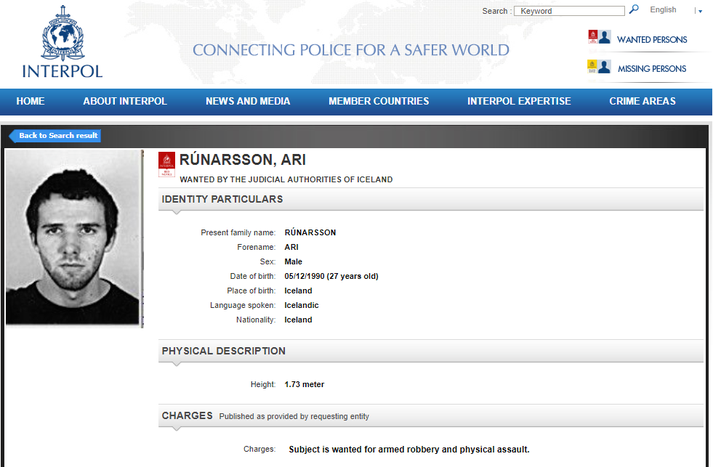Screen dimensions: 713x467
Task: Select the forename value ARI
Action: [291, 247]
